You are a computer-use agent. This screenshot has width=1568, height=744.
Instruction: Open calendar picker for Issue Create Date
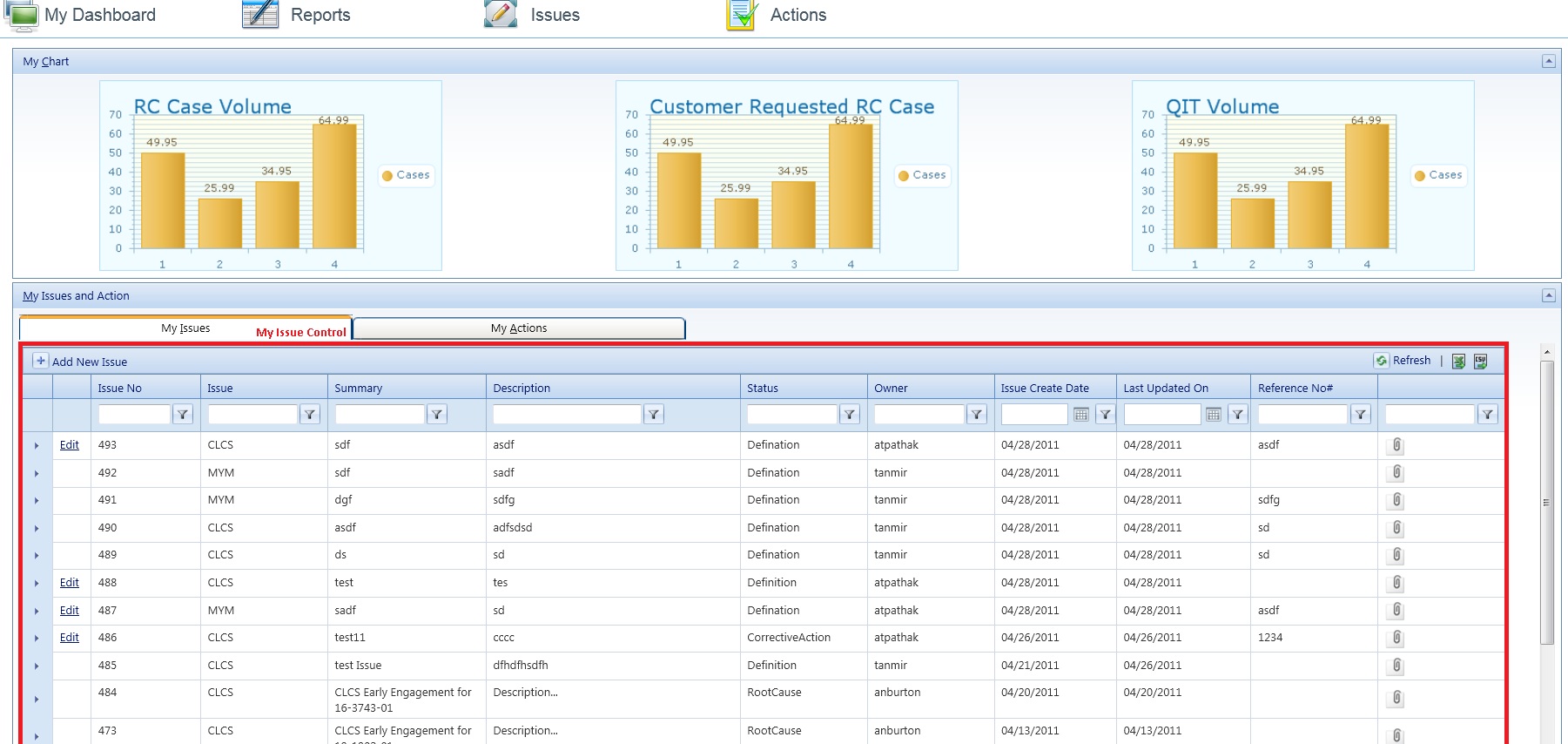[1081, 415]
